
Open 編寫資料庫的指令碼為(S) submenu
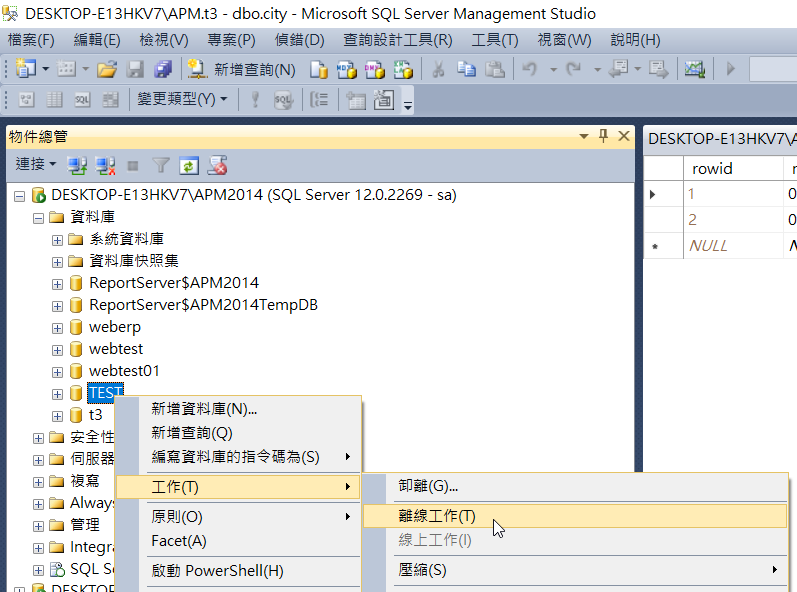tap(238, 457)
